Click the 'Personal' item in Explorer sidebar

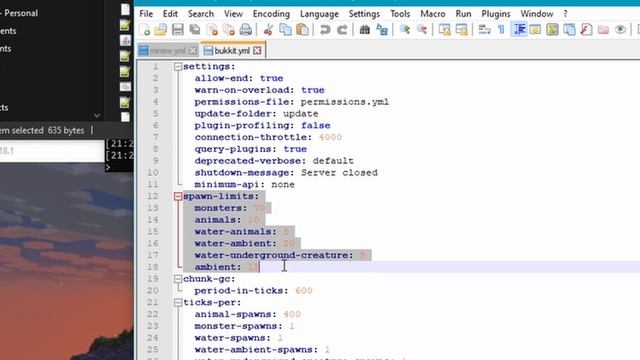coord(21,13)
